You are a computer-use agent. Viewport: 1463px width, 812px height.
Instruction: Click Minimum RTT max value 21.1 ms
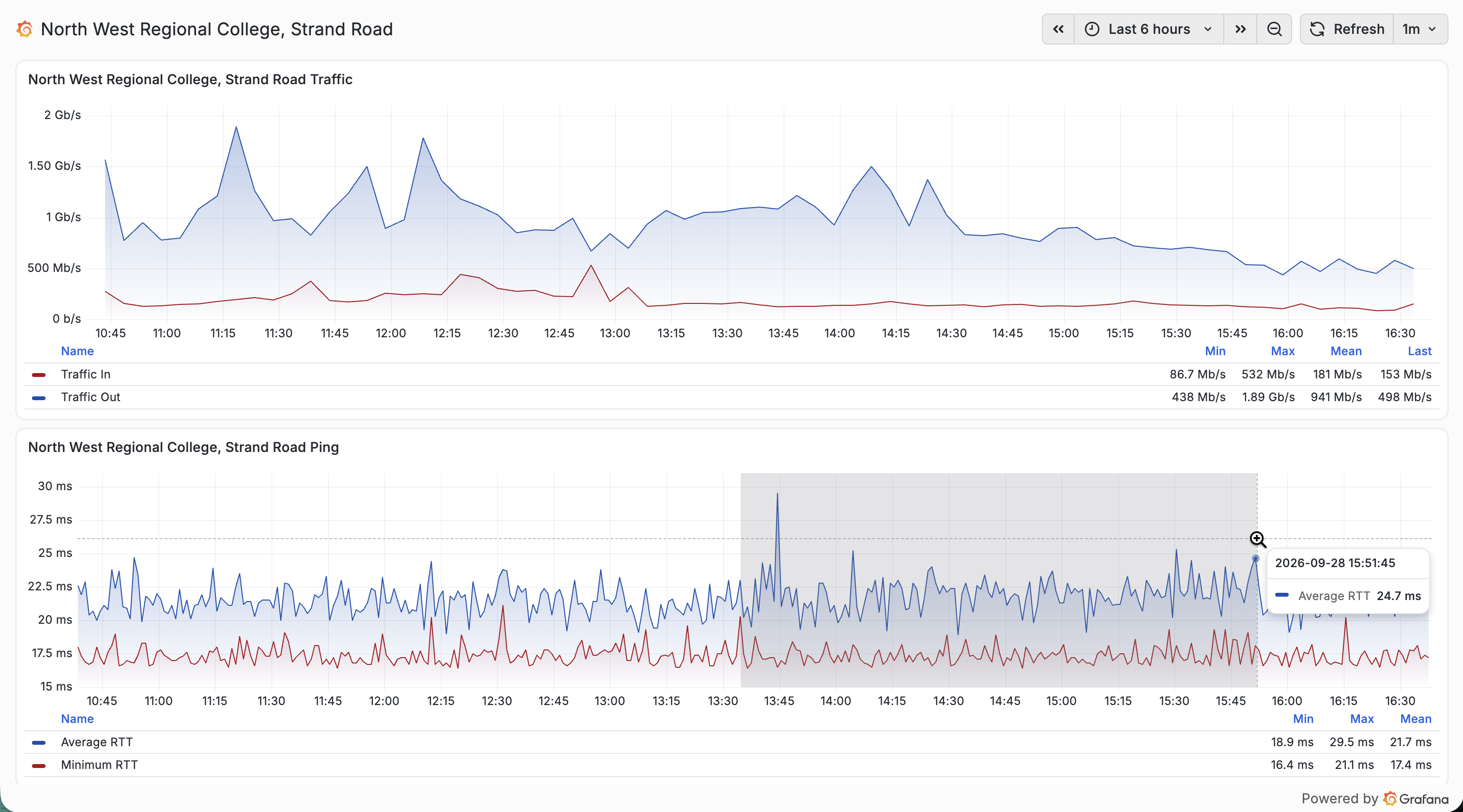[1354, 765]
